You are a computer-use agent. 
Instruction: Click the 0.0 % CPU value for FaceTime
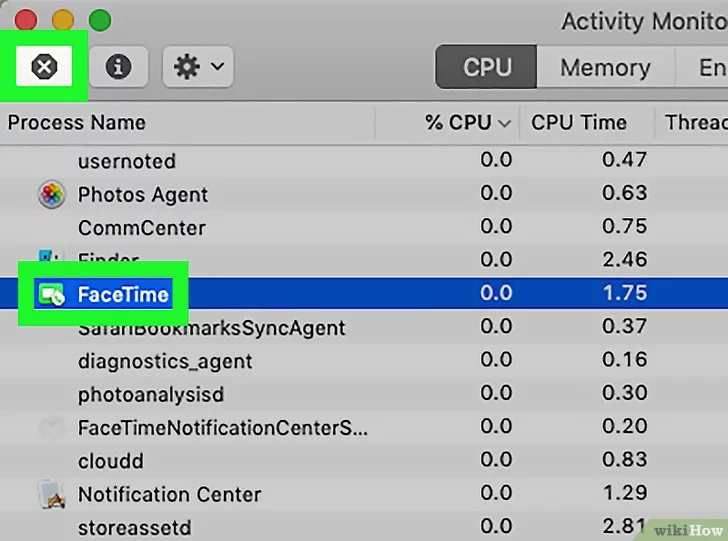(x=496, y=293)
